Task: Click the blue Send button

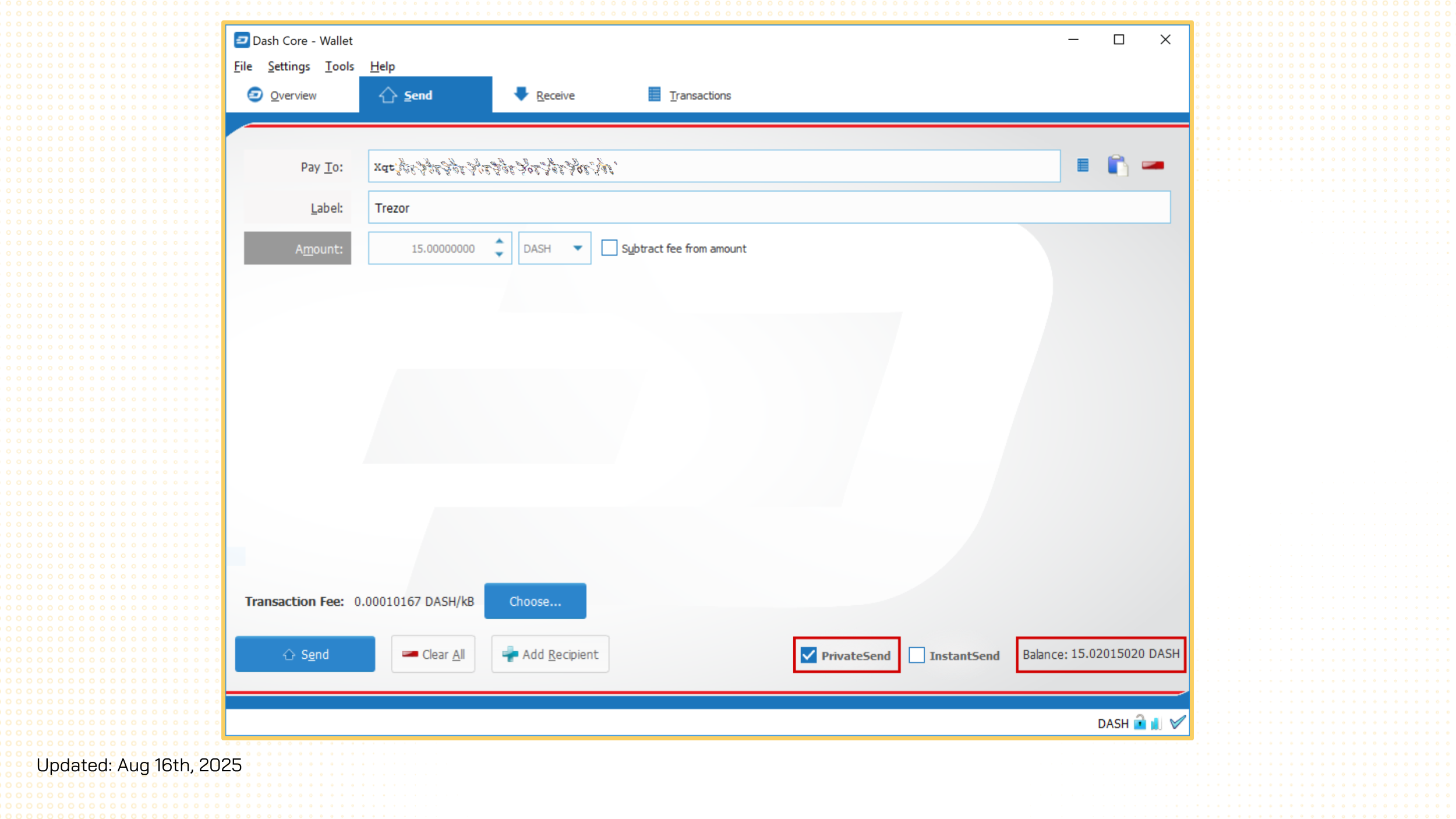Action: (x=305, y=654)
